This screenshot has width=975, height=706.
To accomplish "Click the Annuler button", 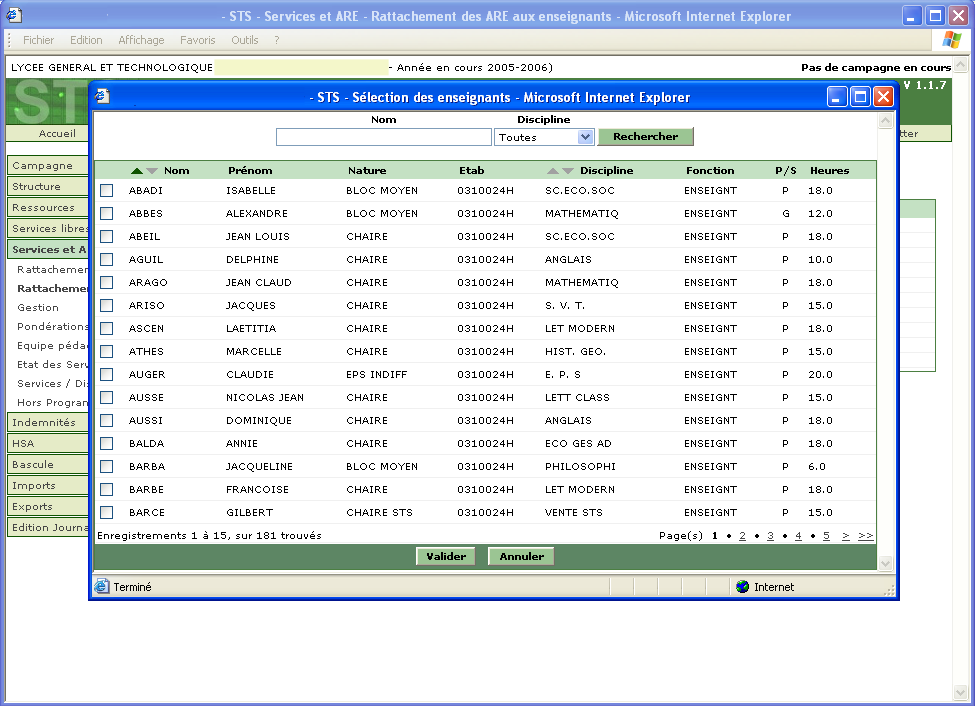I will 521,556.
